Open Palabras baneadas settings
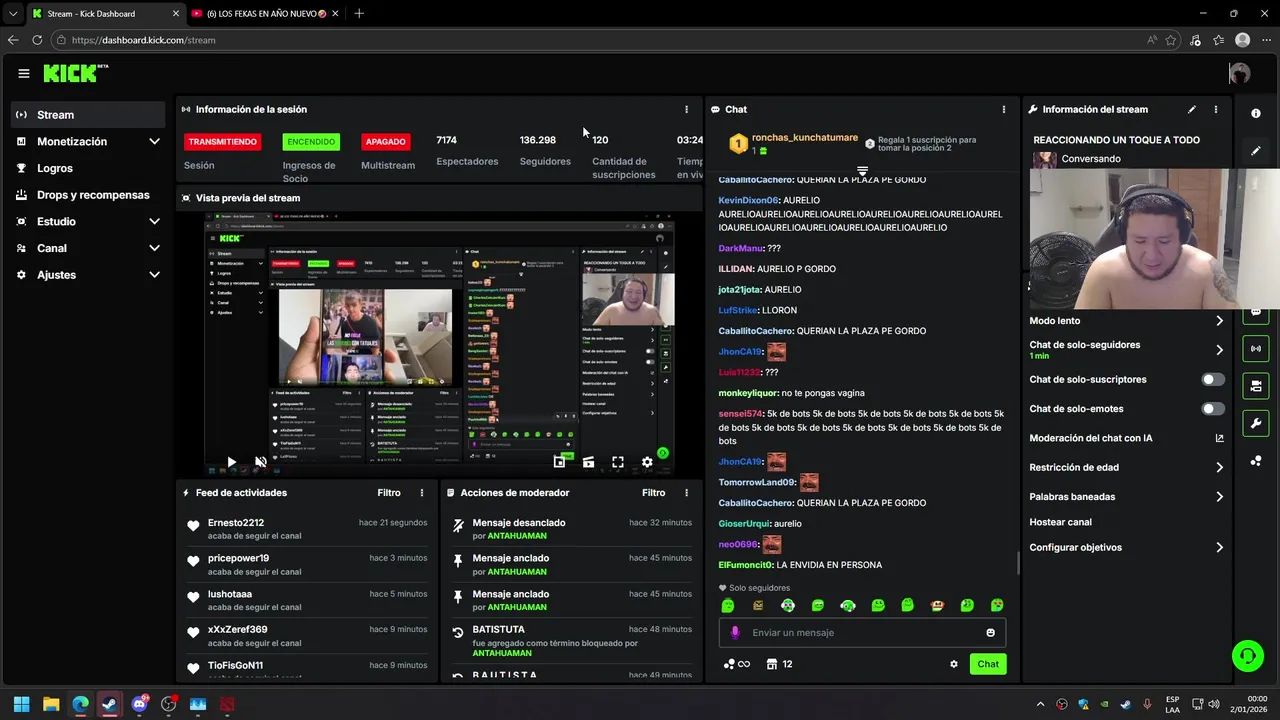Screen dimensions: 1280x720 coord(1127,497)
